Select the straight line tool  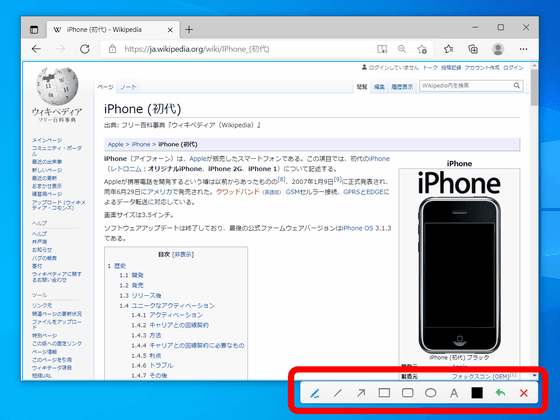(338, 393)
